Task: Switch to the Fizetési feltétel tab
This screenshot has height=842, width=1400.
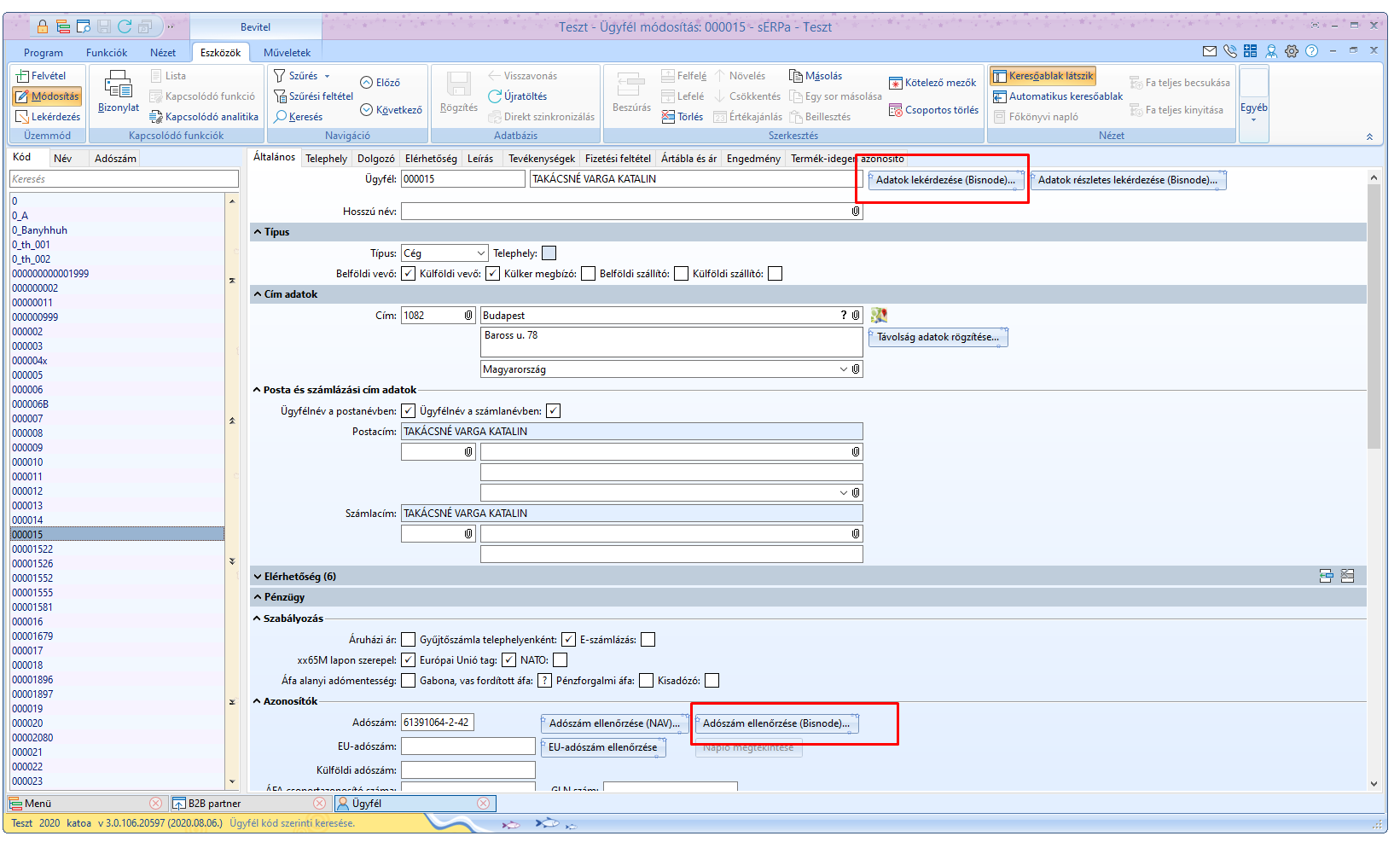Action: pyautogui.click(x=618, y=159)
